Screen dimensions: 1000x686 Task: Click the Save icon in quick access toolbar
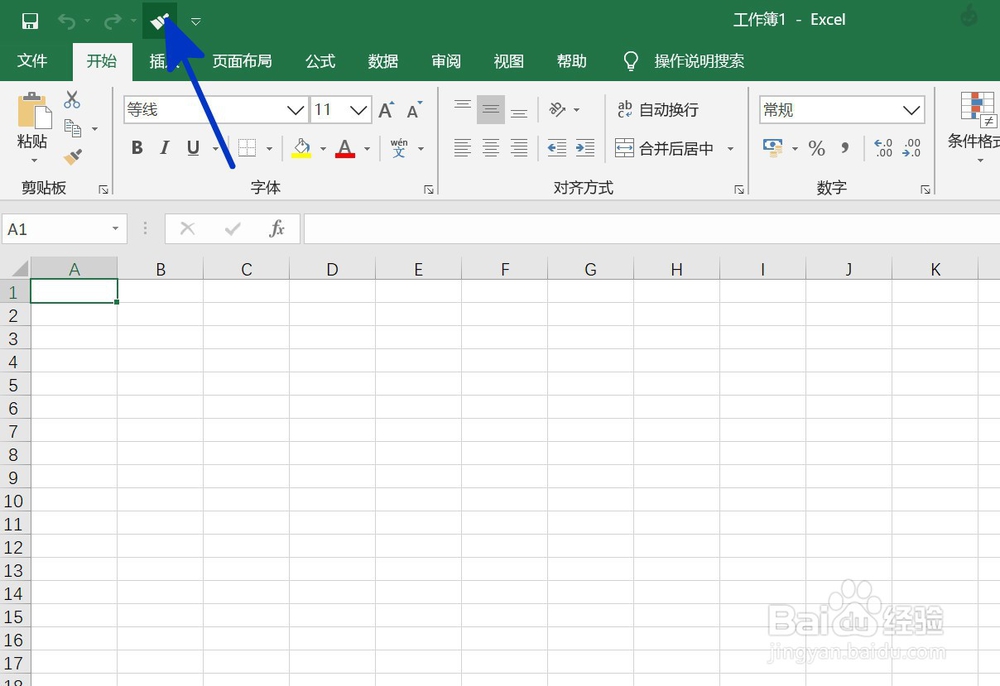[29, 21]
